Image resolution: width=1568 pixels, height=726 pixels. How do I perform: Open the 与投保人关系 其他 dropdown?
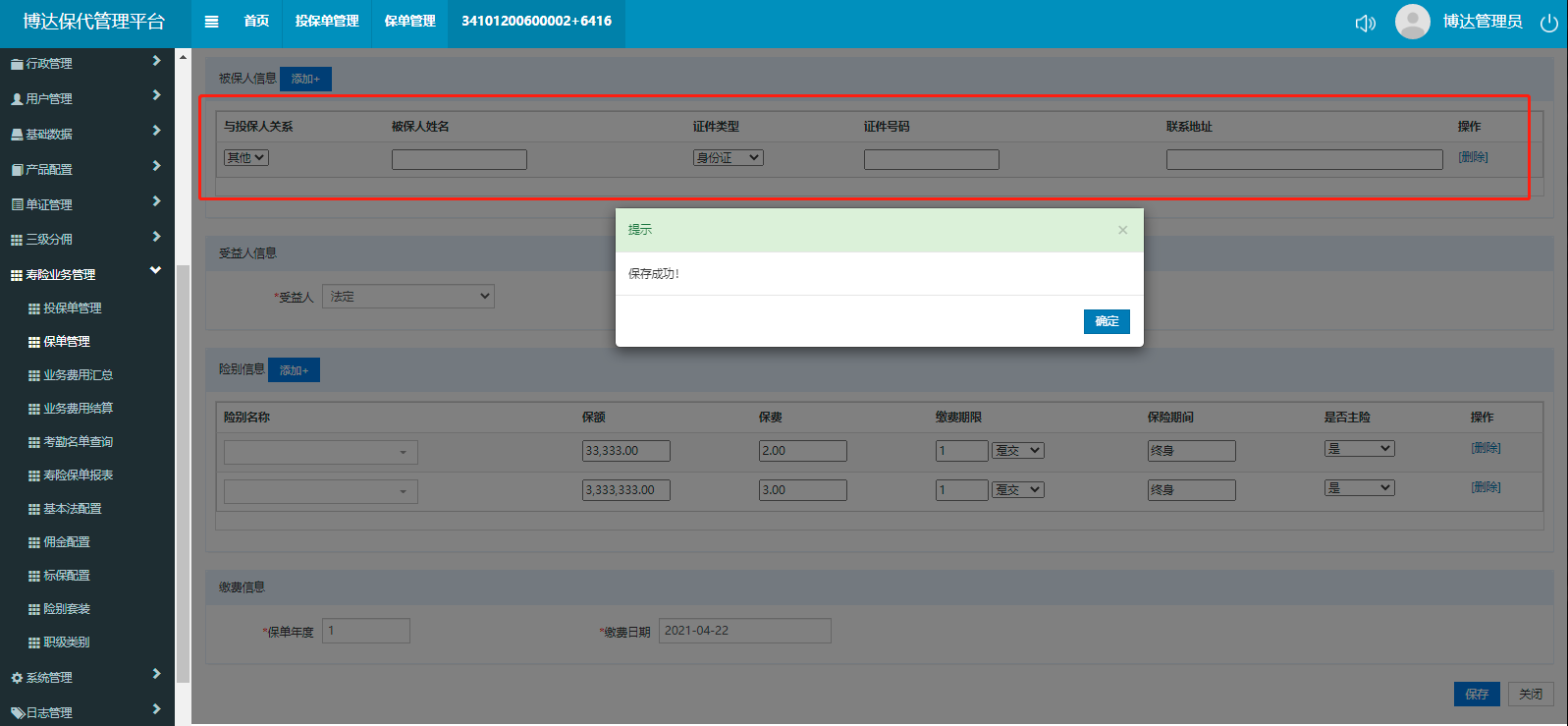click(x=245, y=158)
